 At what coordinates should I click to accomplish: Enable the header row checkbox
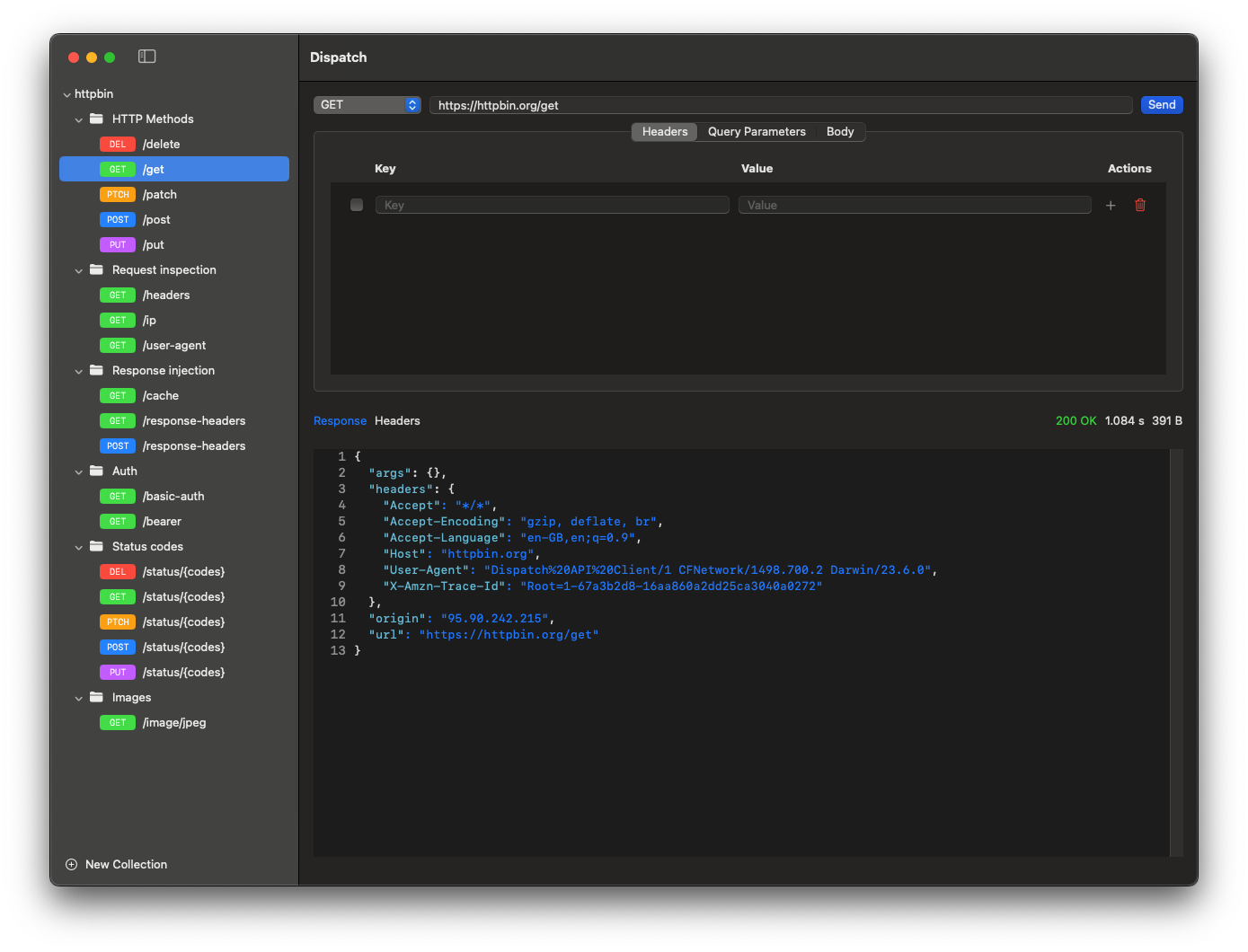pos(357,205)
